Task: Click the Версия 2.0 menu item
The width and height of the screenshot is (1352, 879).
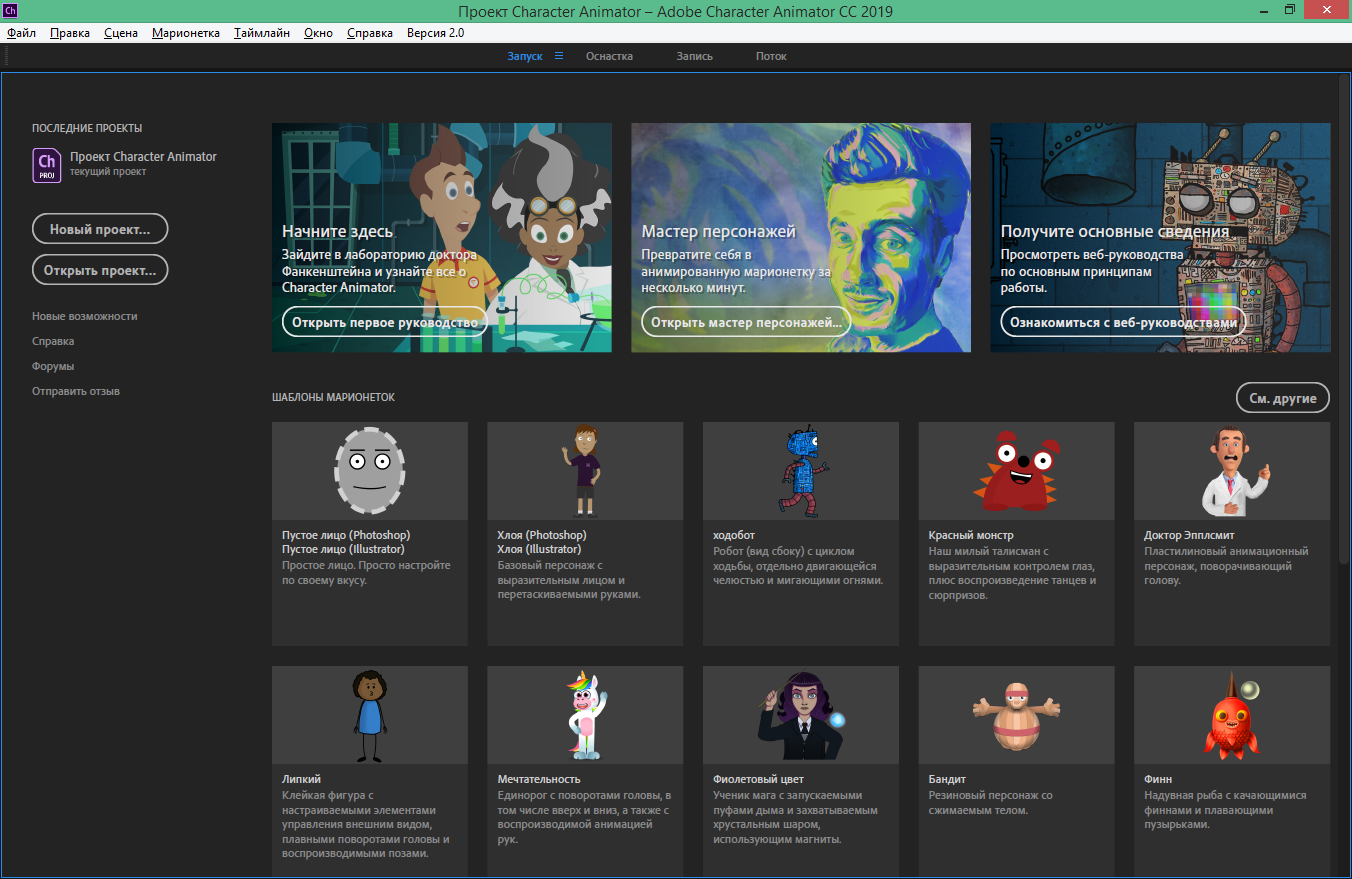Action: tap(435, 33)
